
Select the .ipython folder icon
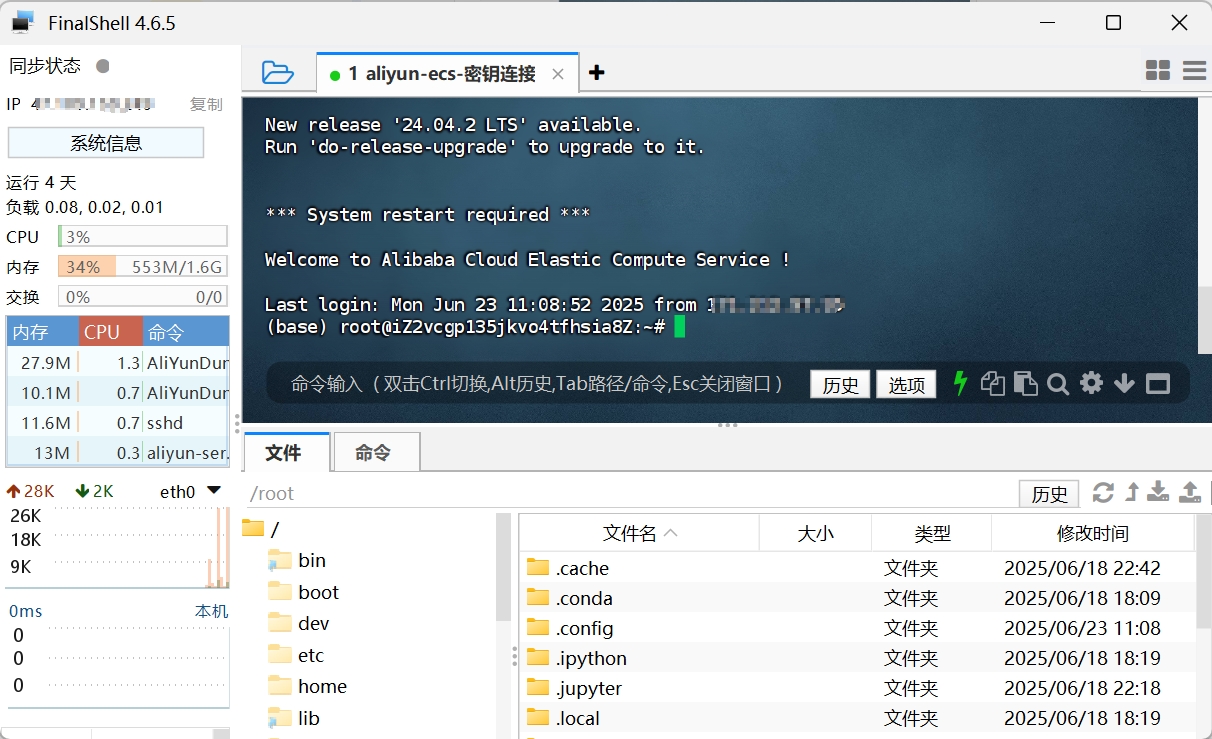pos(538,657)
